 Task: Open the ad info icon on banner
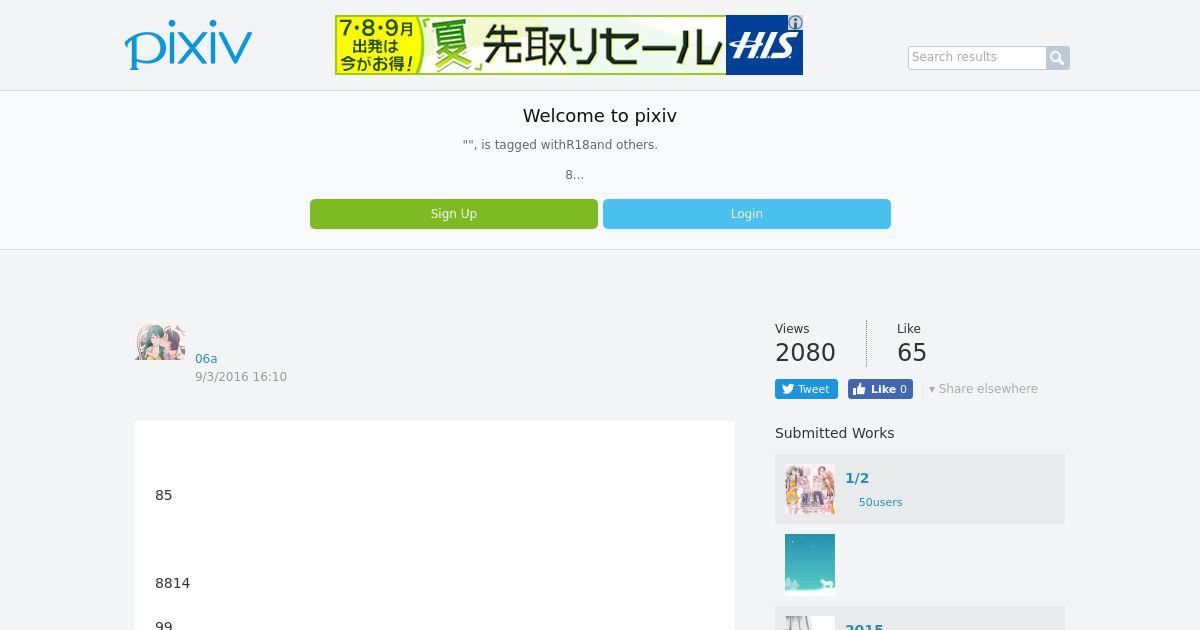pyautogui.click(x=795, y=22)
